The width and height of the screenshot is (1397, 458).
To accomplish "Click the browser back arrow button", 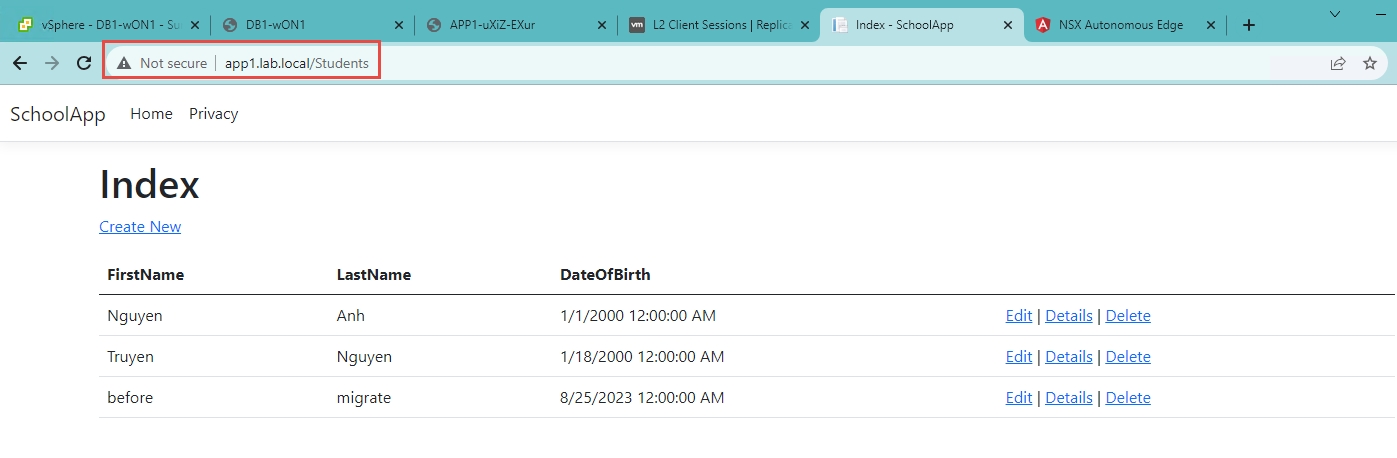I will [20, 63].
